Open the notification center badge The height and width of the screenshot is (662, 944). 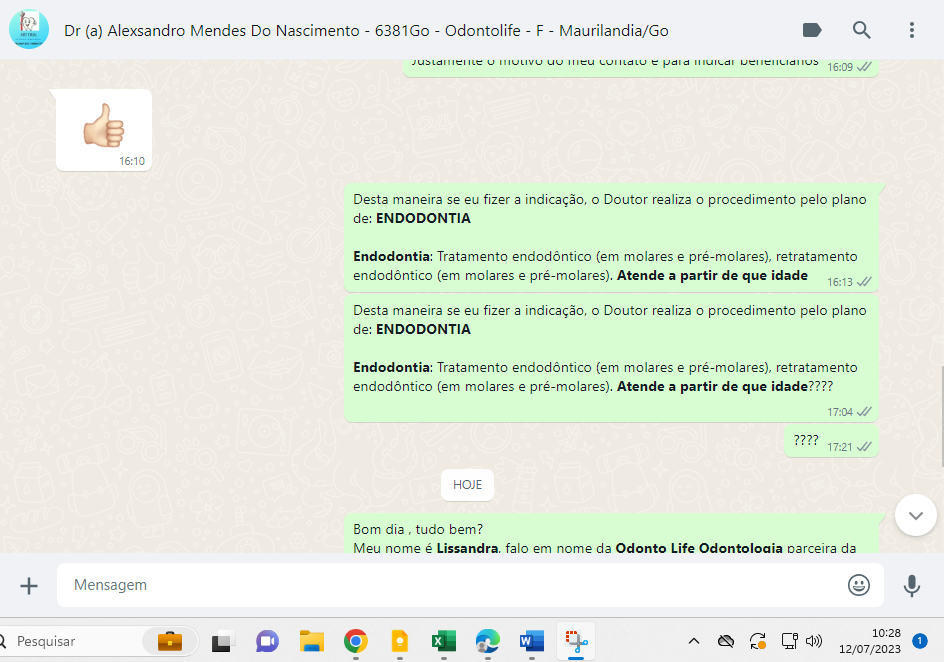point(919,642)
